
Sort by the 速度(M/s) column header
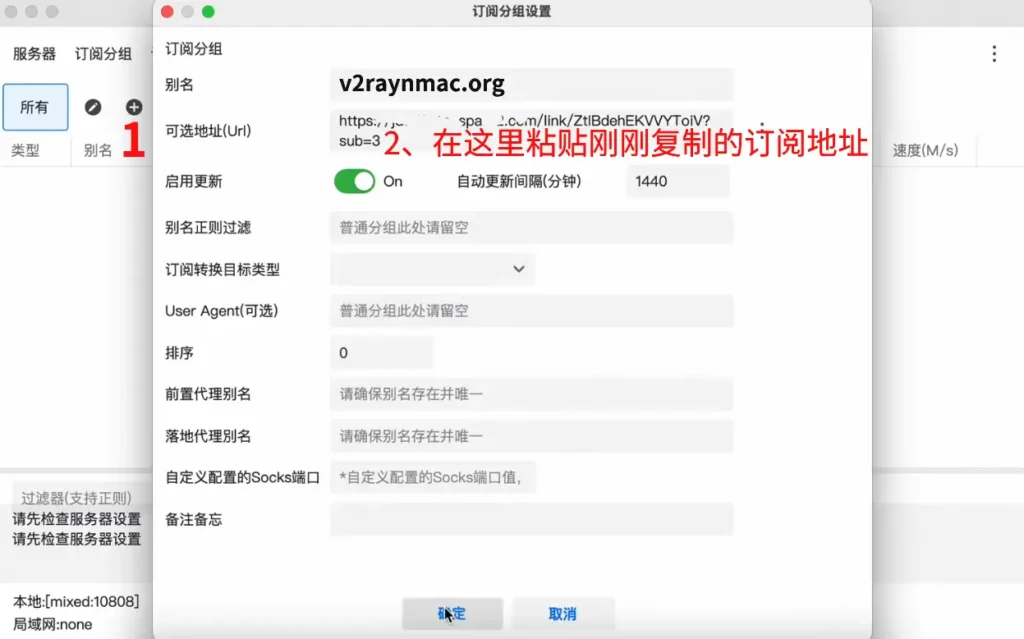pyautogui.click(x=925, y=150)
